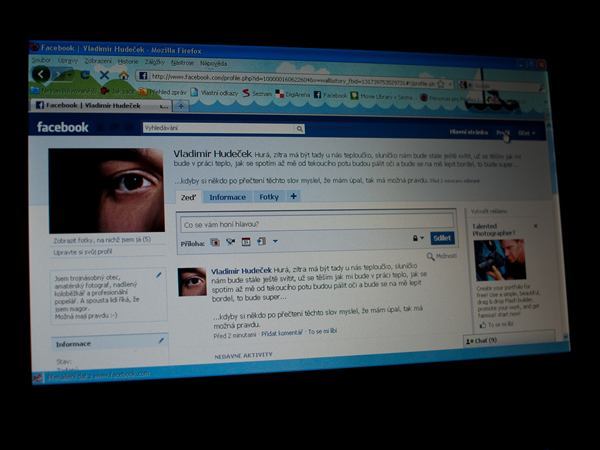Click Zobrazit fotky, na nichž jsem já
Image resolution: width=600 pixels, height=450 pixels.
click(102, 240)
